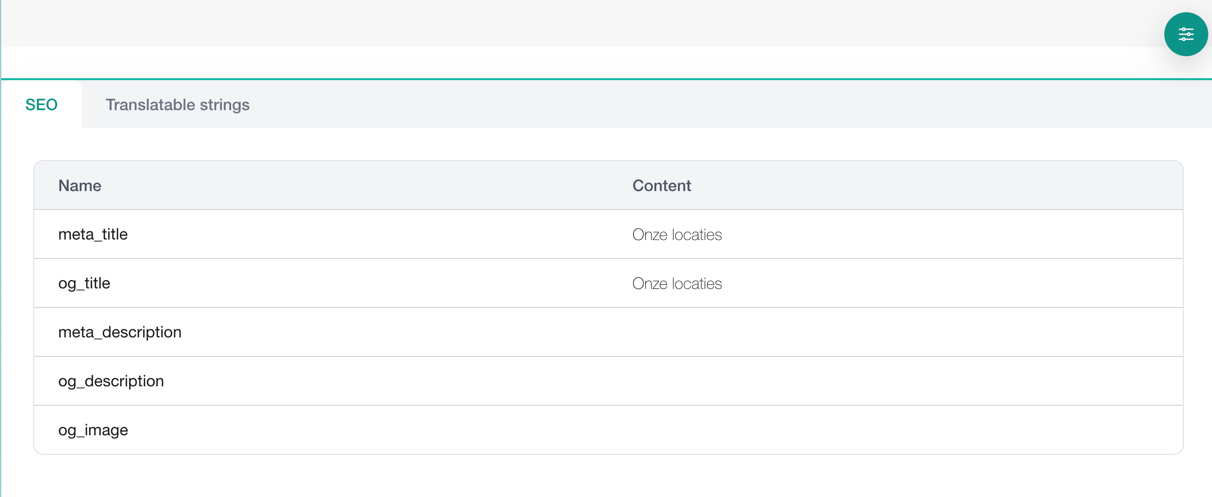Image resolution: width=1212 pixels, height=497 pixels.
Task: Select the og_description row name
Action: tap(111, 381)
